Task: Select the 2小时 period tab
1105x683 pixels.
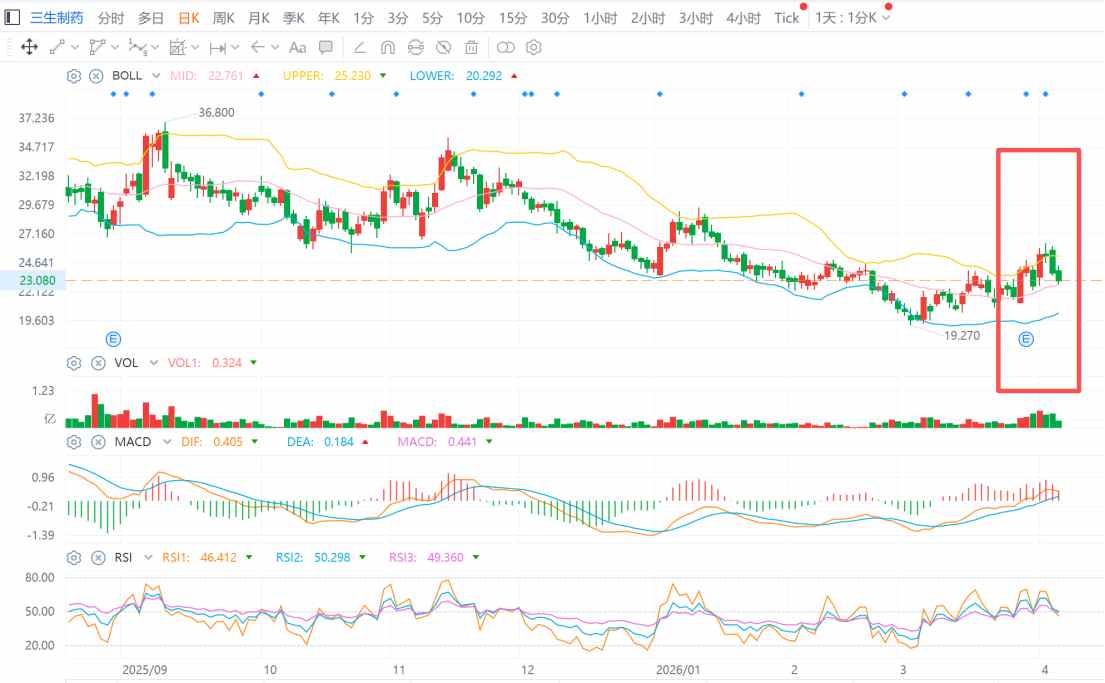Action: point(648,18)
